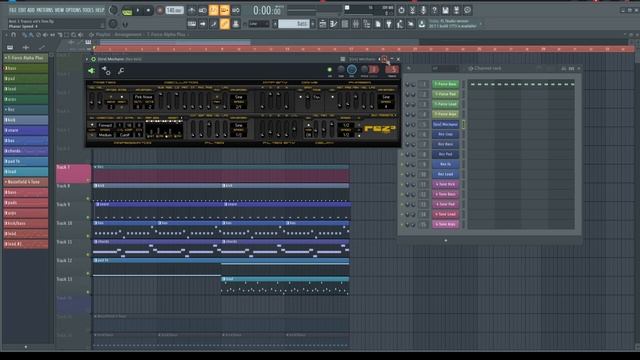Open the channel rack view icon
Screen dimensions: 640x360
tap(345, 24)
